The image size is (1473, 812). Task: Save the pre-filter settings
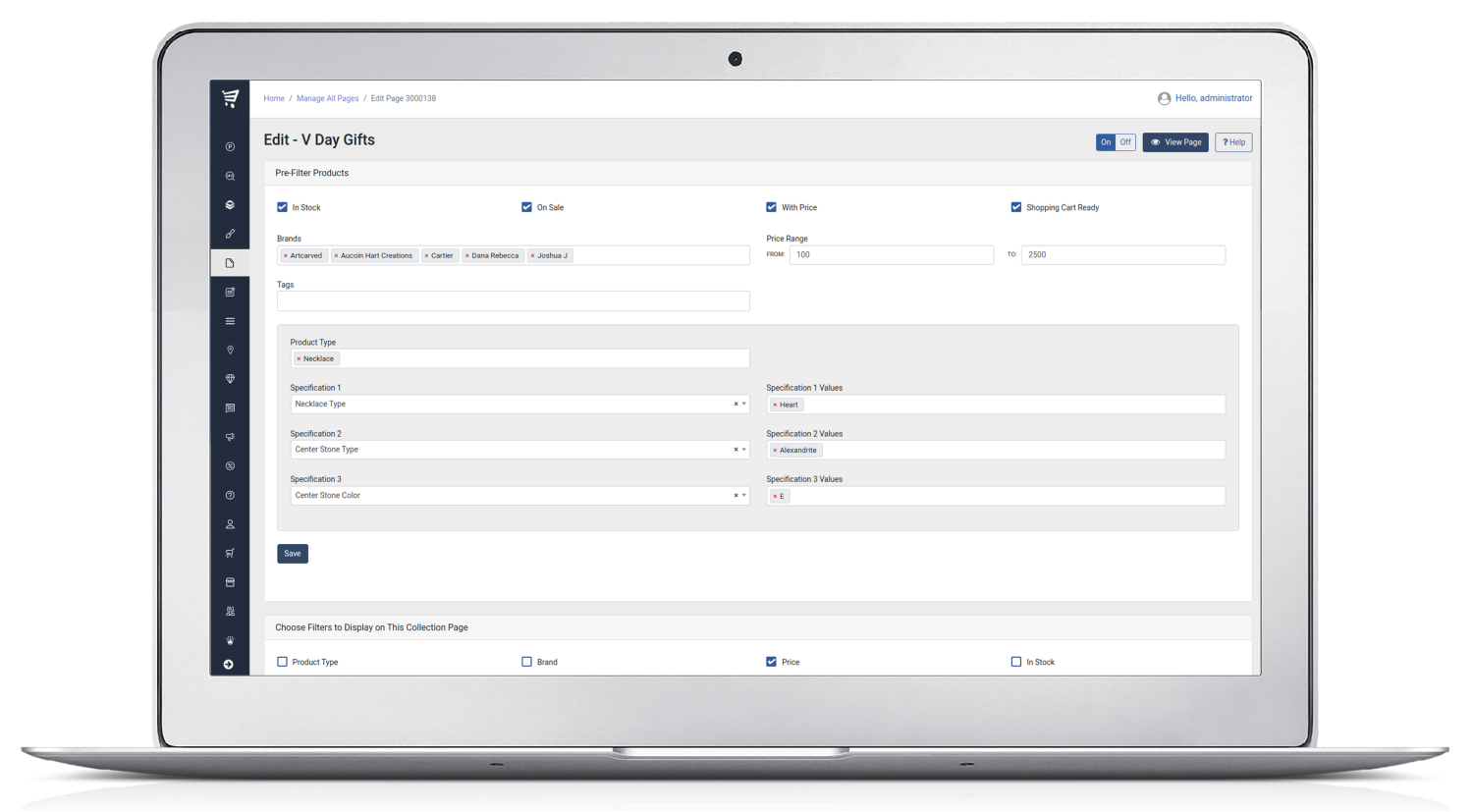click(293, 554)
